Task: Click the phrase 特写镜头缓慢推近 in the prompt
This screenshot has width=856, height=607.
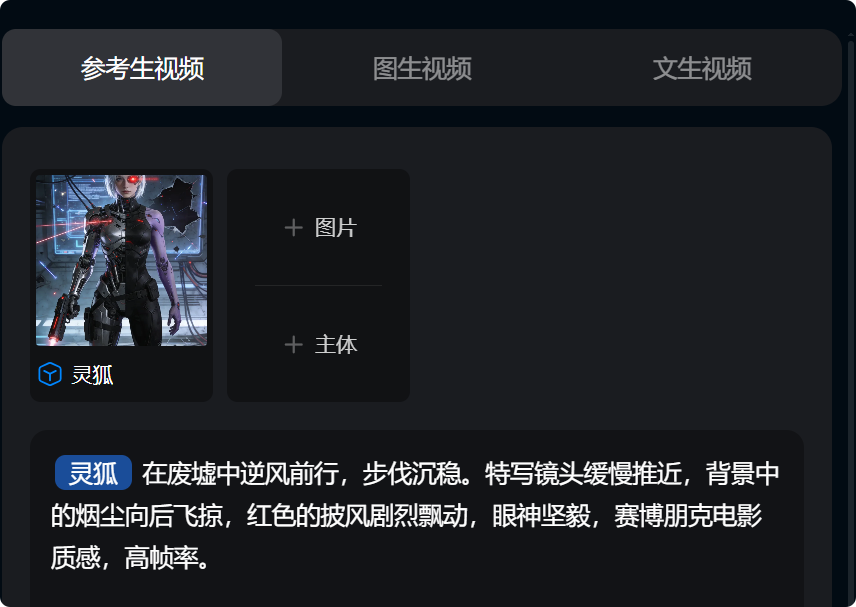Action: tap(584, 473)
